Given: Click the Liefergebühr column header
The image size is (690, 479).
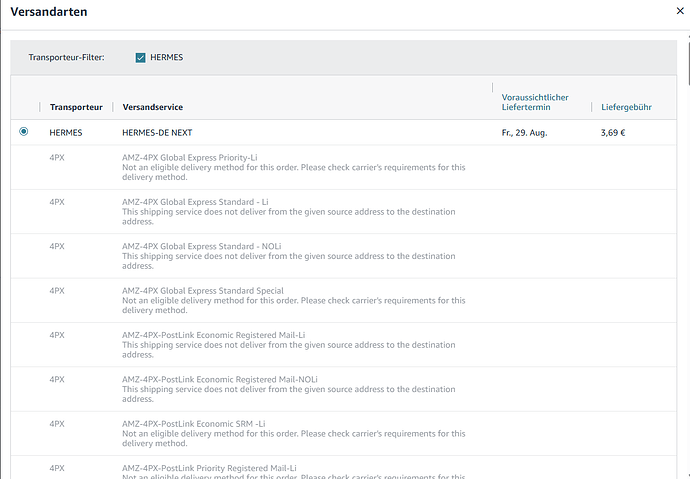Looking at the screenshot, I should [626, 107].
